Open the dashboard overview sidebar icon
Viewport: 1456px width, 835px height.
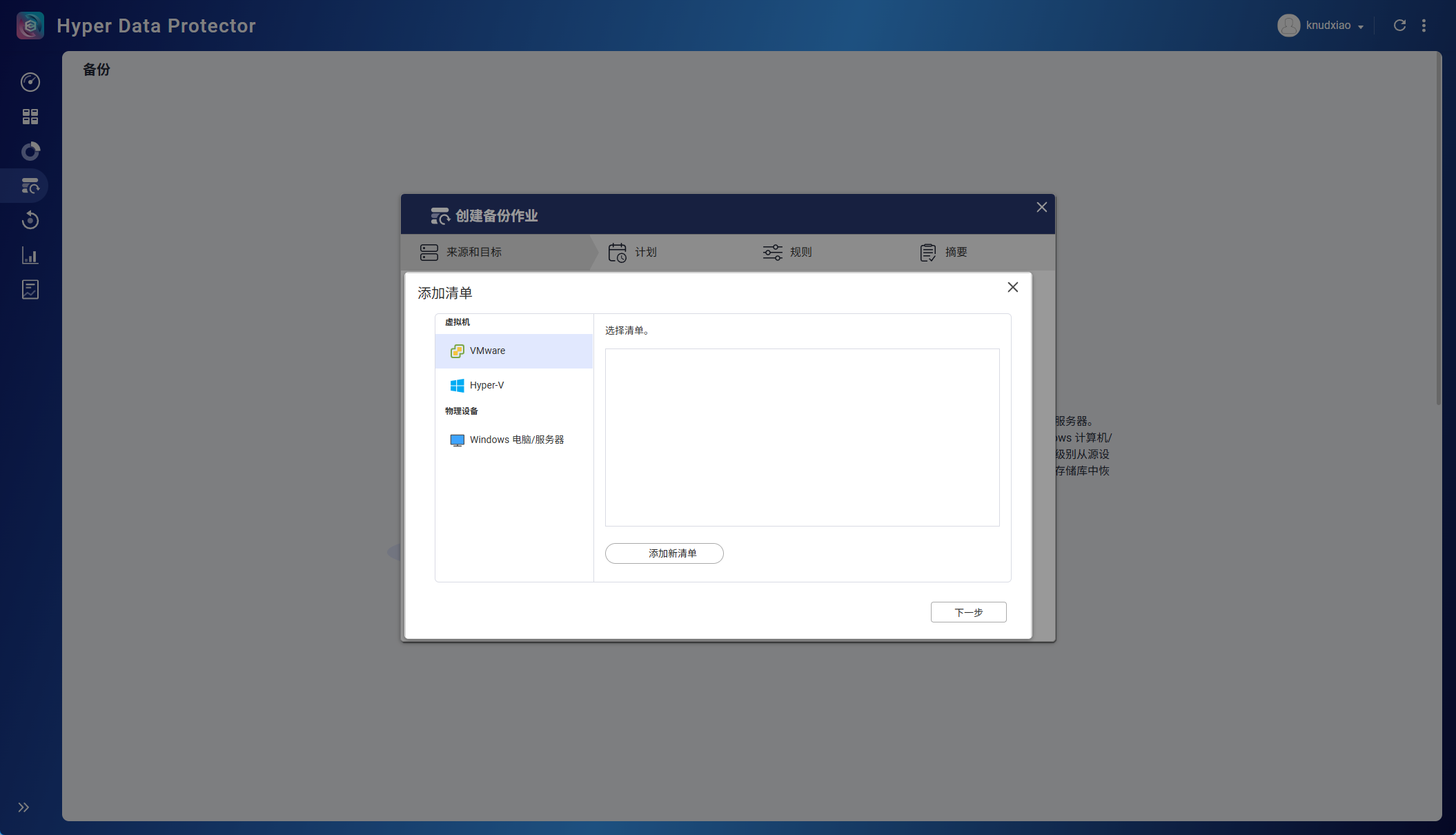tap(30, 82)
